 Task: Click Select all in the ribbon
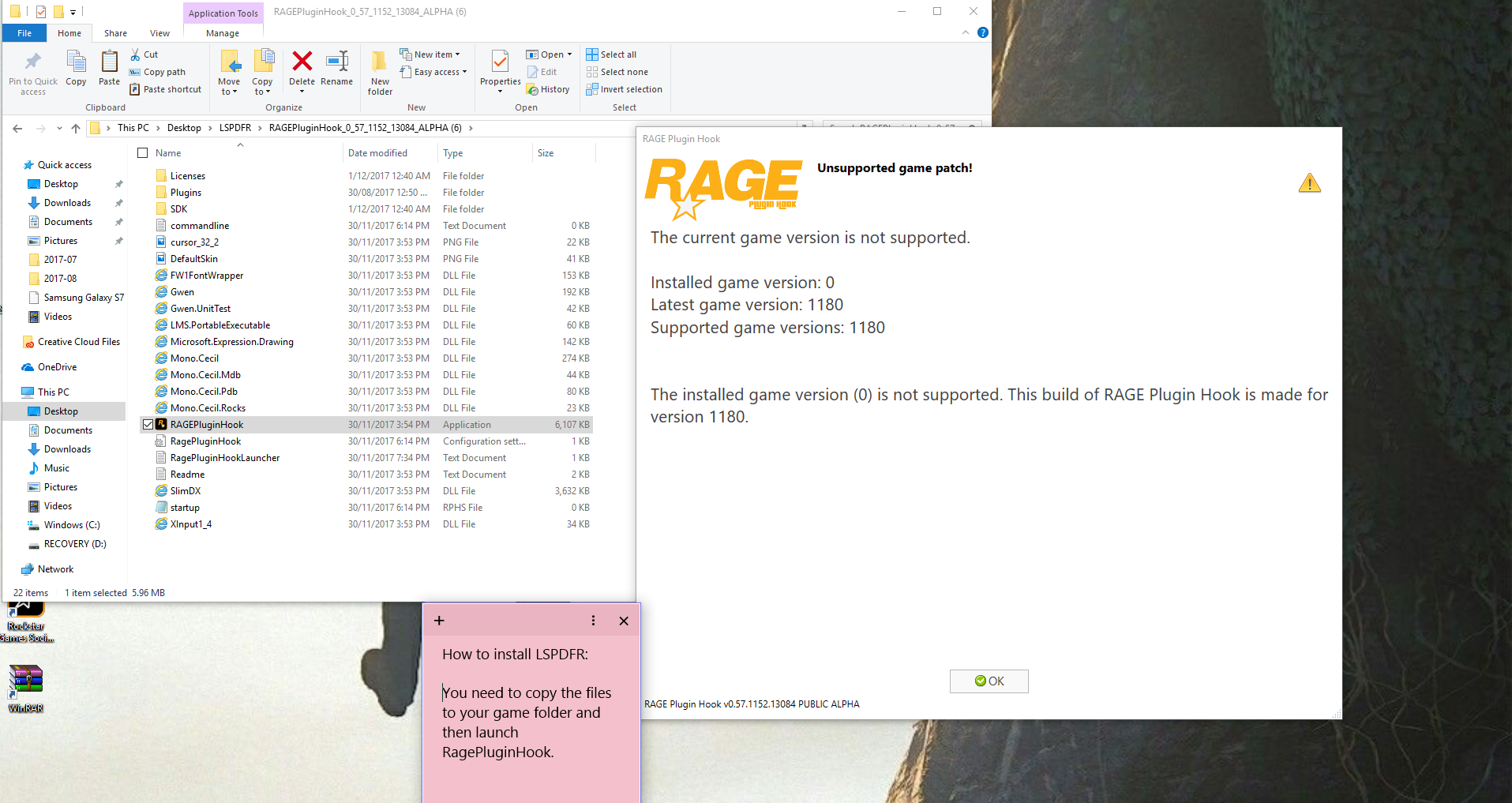(x=611, y=54)
